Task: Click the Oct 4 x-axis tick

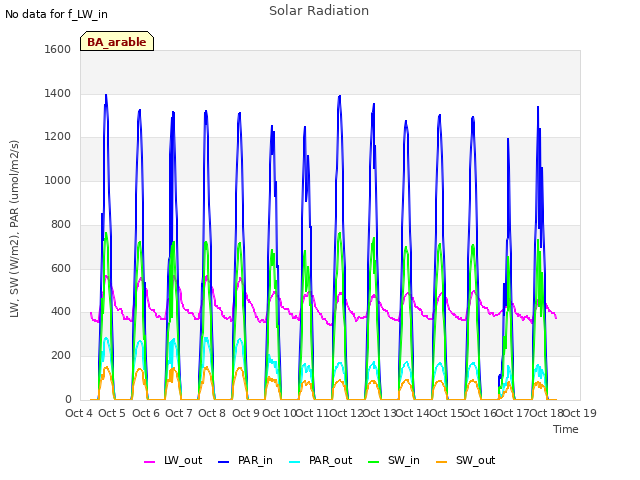Action: click(79, 413)
